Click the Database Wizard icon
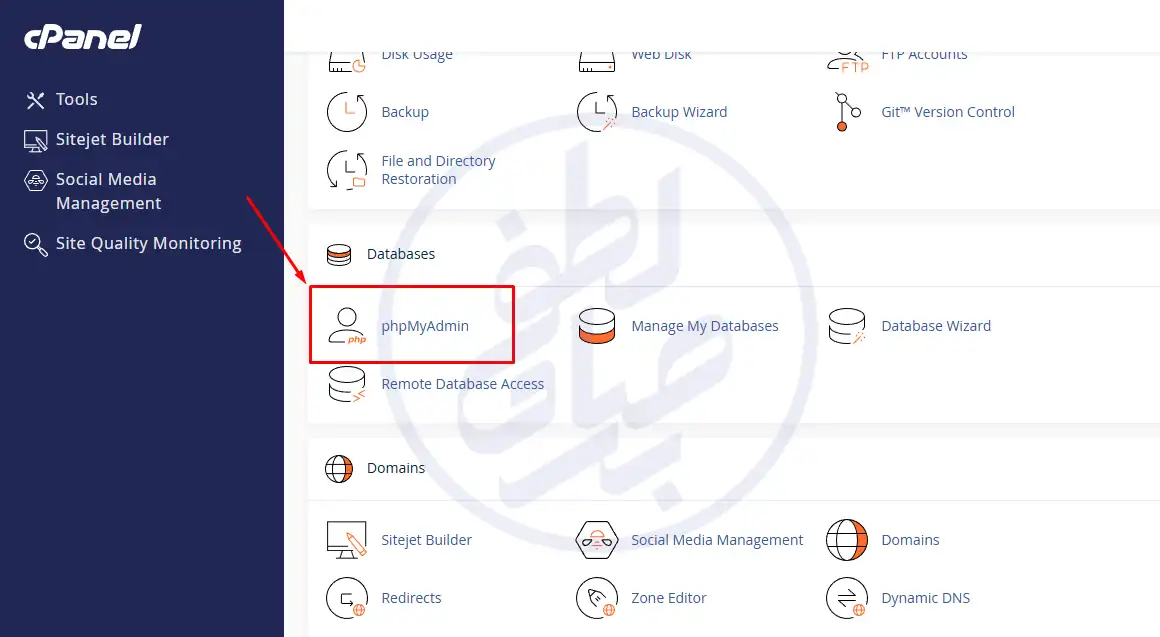 point(847,326)
